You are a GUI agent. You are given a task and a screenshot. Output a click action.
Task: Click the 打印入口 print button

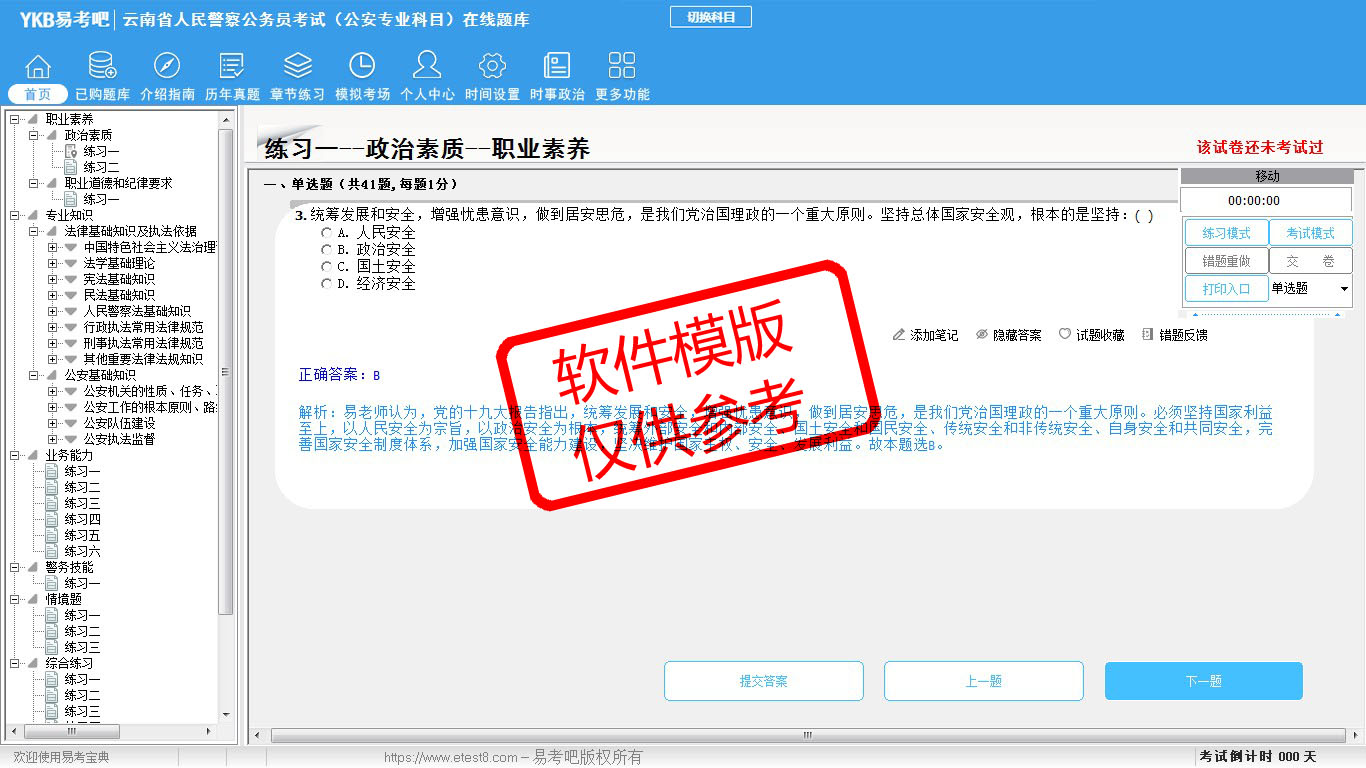(1226, 289)
